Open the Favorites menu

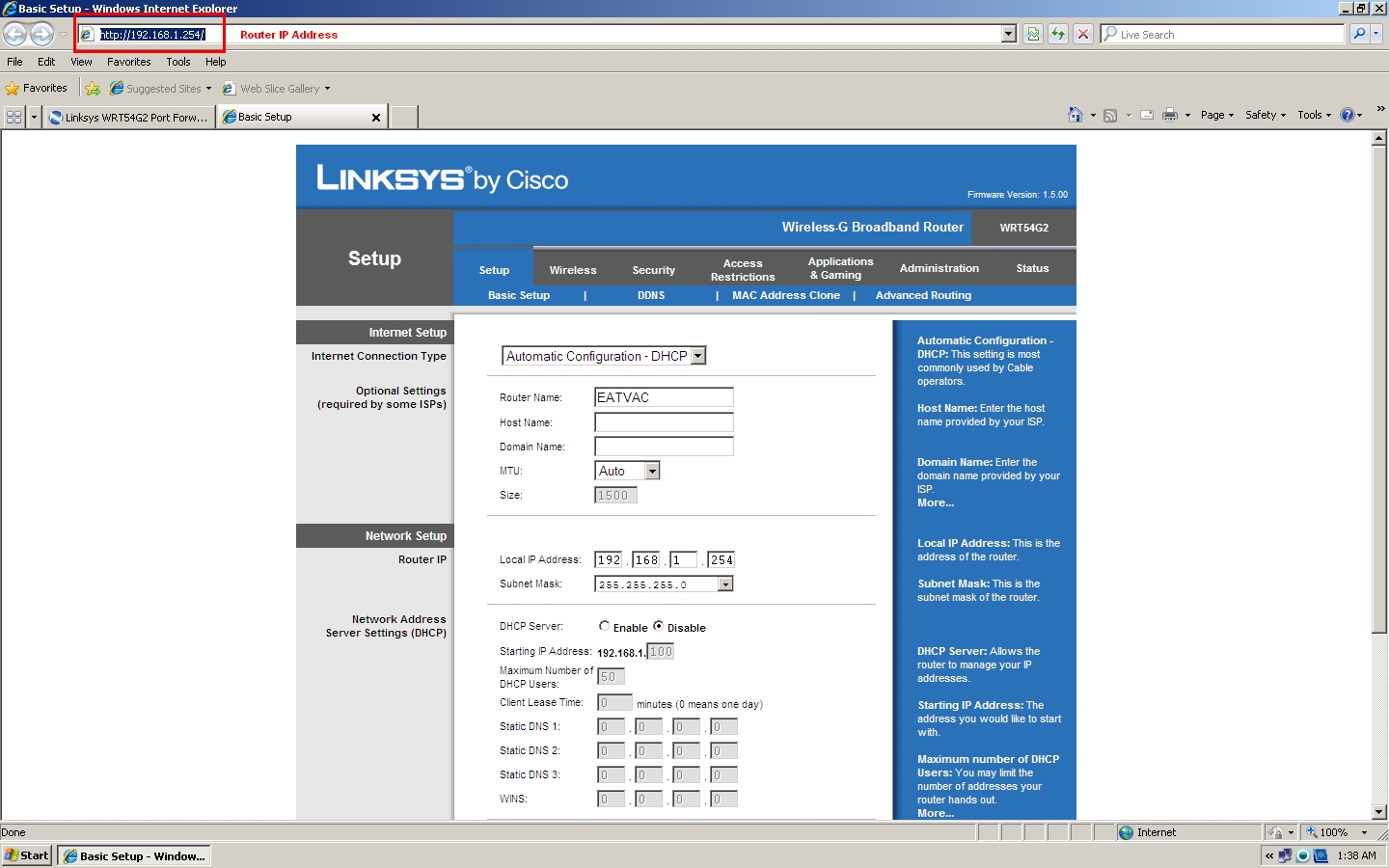[129, 62]
